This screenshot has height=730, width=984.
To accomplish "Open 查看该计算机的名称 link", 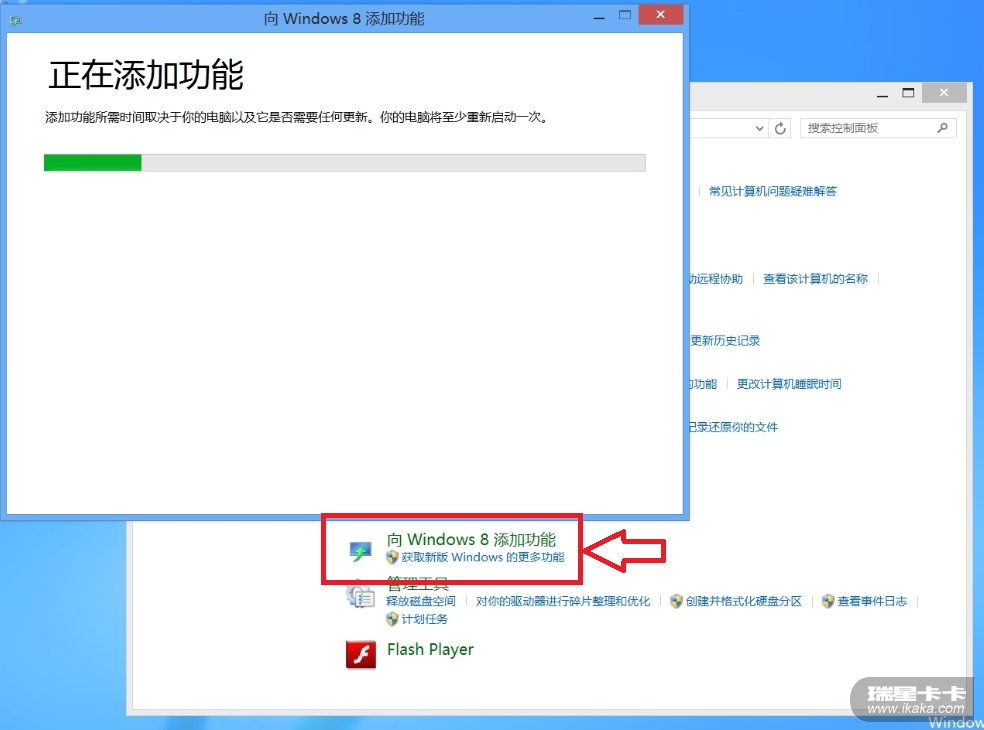I will coord(815,279).
